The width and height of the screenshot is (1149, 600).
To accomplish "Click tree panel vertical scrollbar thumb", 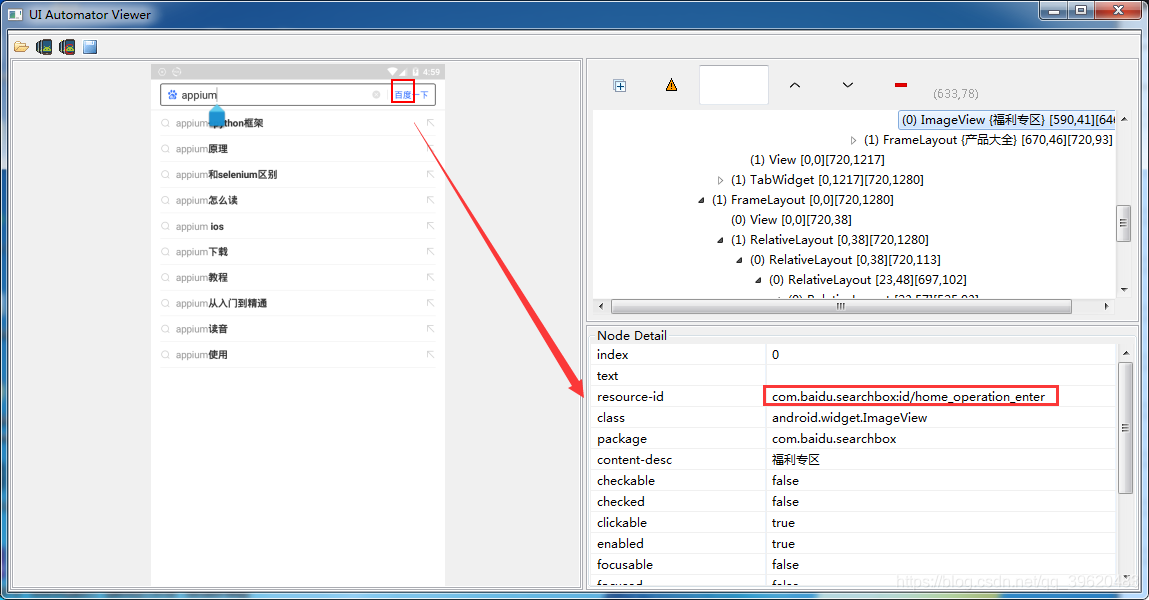I will (x=1123, y=223).
